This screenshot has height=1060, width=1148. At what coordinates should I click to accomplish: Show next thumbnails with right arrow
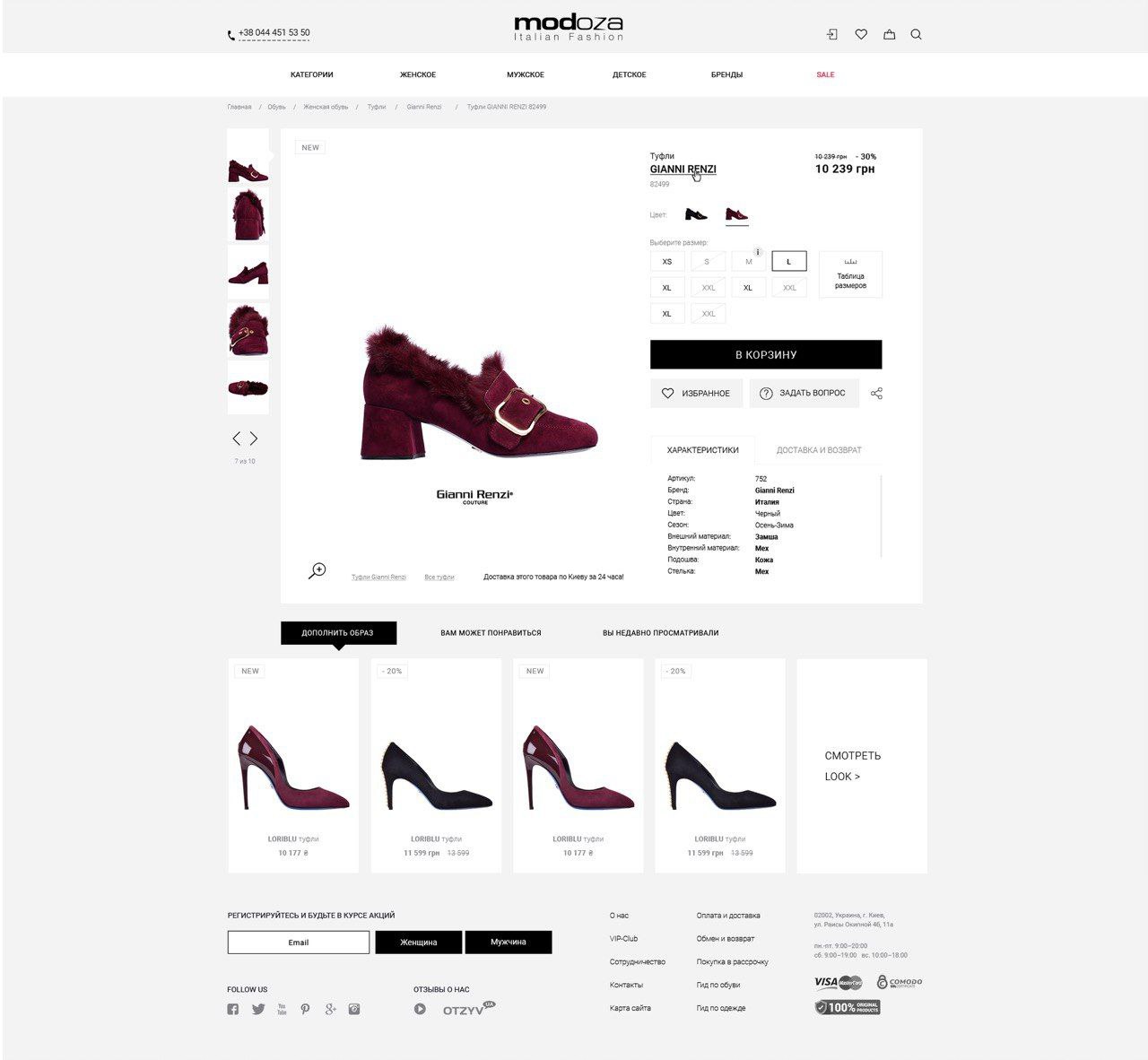254,439
